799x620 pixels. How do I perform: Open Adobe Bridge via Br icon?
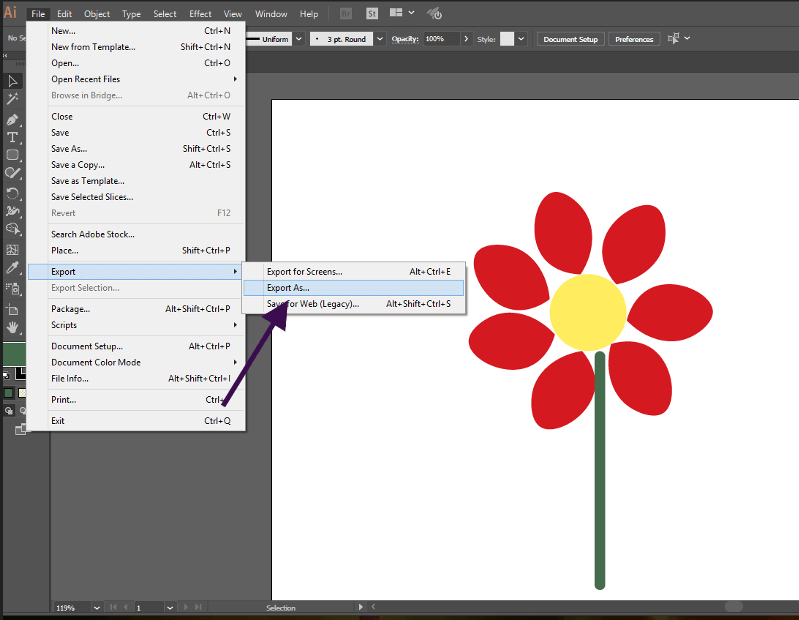pyautogui.click(x=346, y=14)
